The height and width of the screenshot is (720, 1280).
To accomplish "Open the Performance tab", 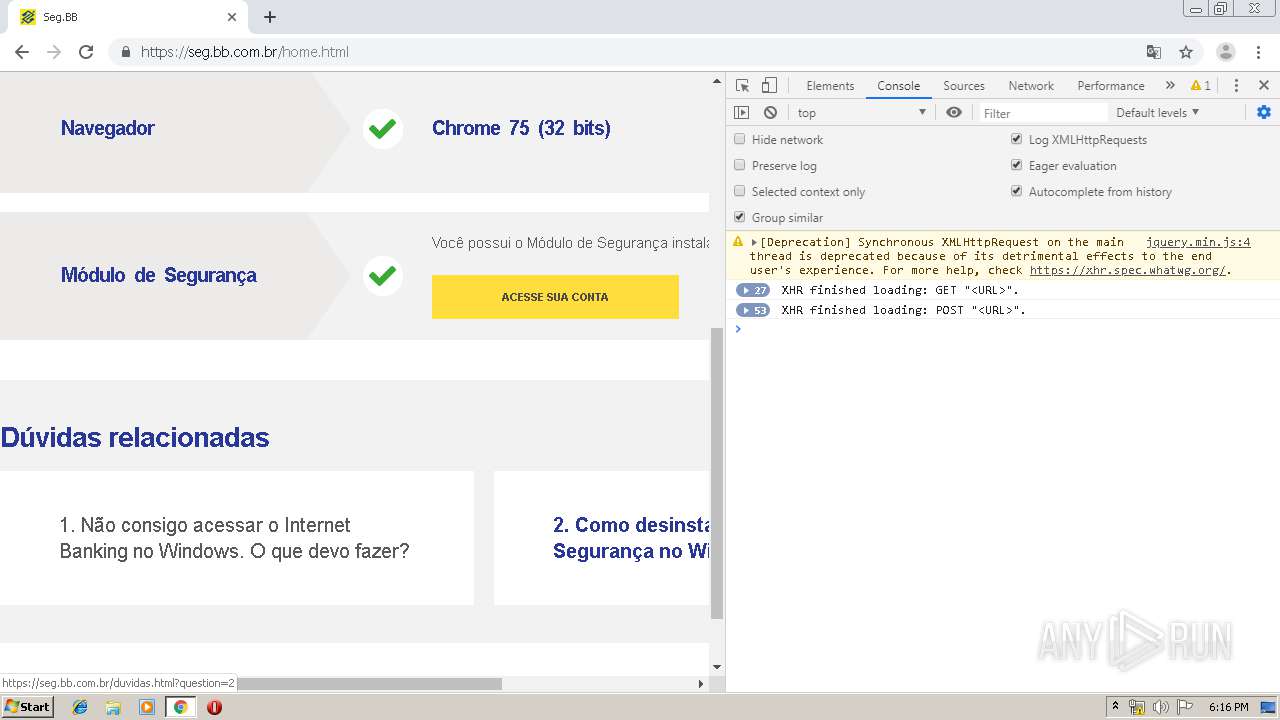I will [x=1111, y=86].
